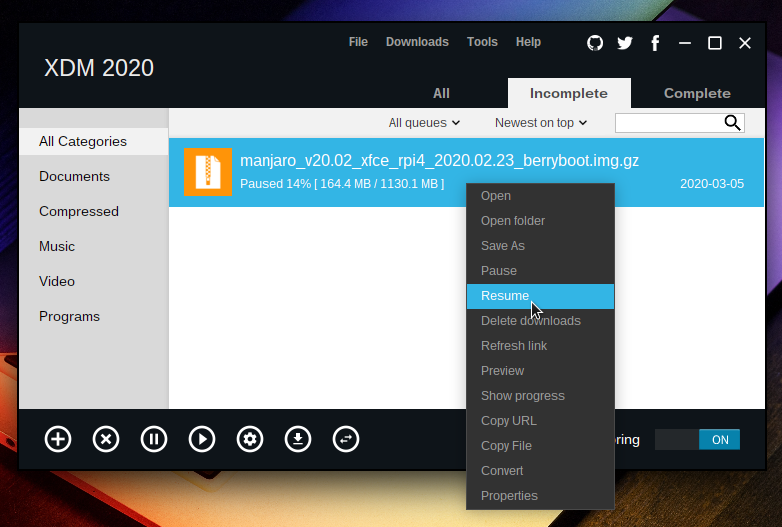The image size is (782, 527).
Task: Choose Delete downloads in context menu
Action: (x=540, y=321)
